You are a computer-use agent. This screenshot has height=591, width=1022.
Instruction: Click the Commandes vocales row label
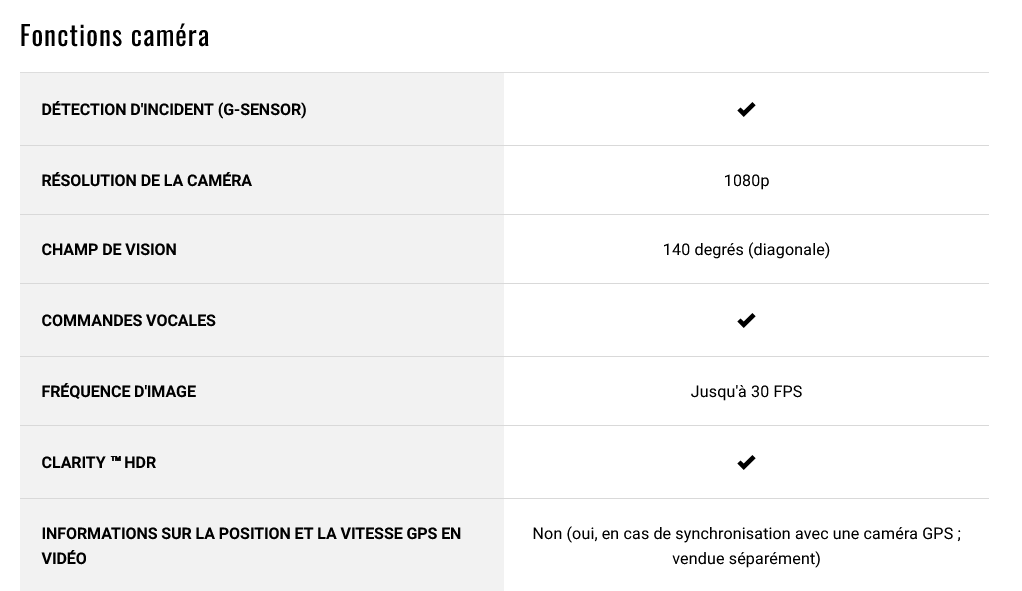point(128,321)
